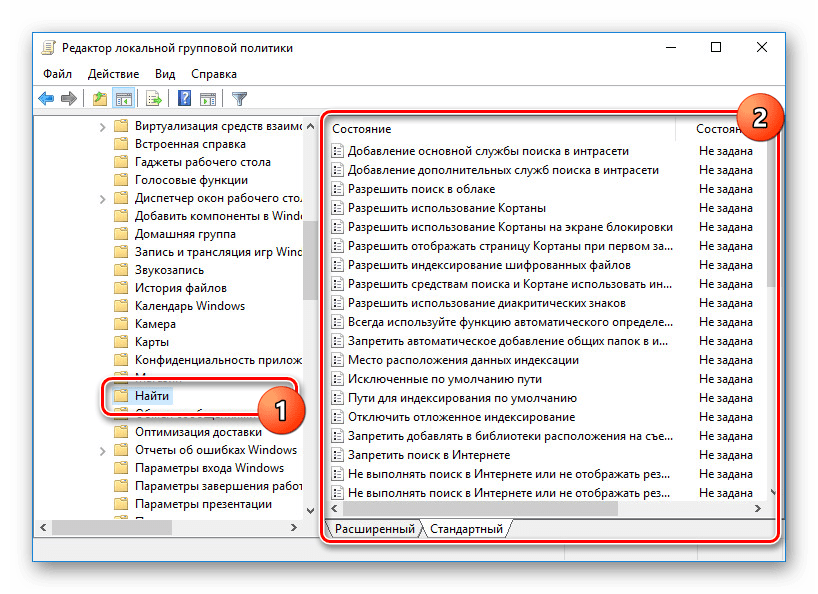Expand the Виртуализация средств folder node

click(x=103, y=127)
